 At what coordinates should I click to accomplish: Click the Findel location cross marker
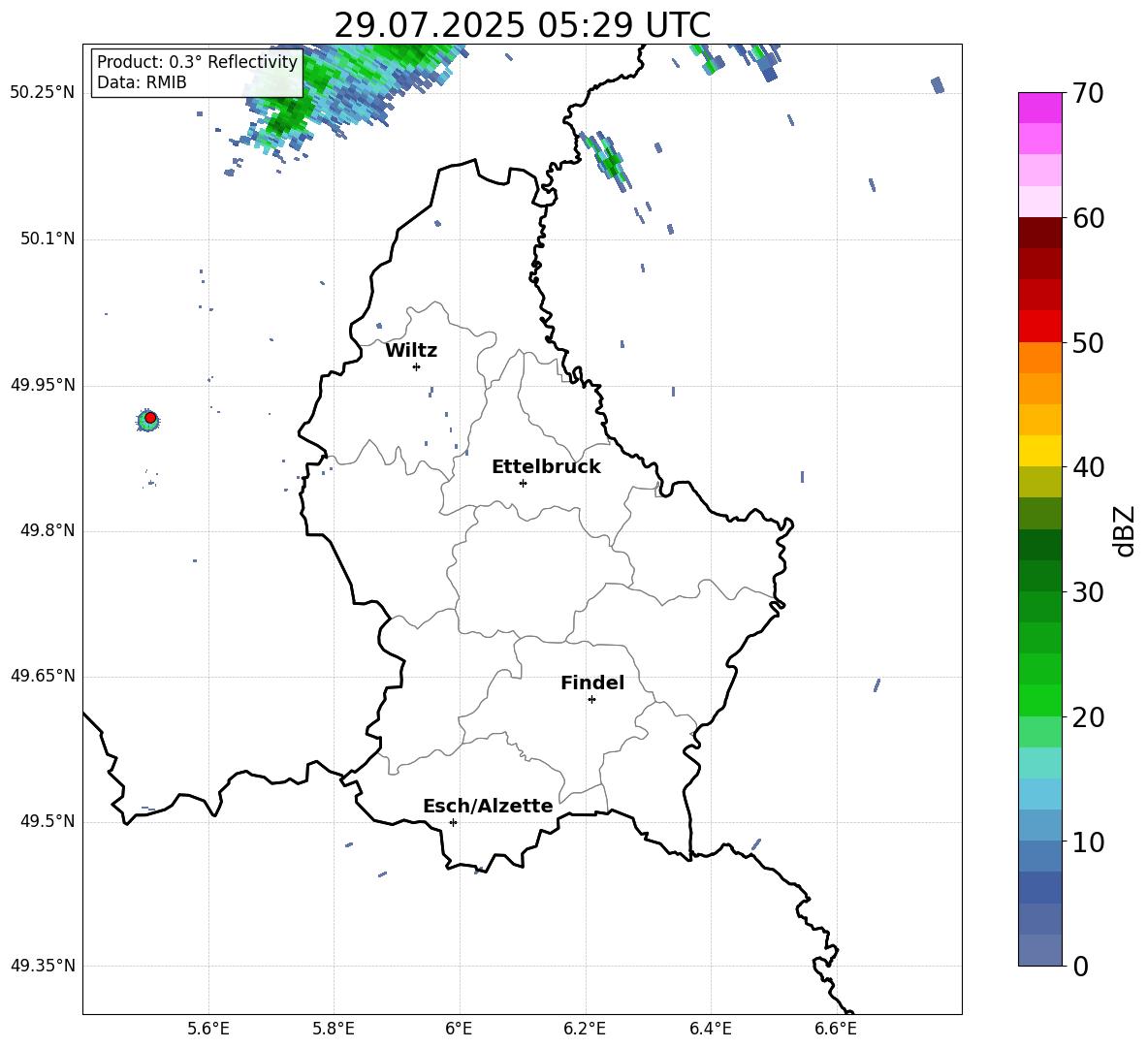(x=591, y=700)
